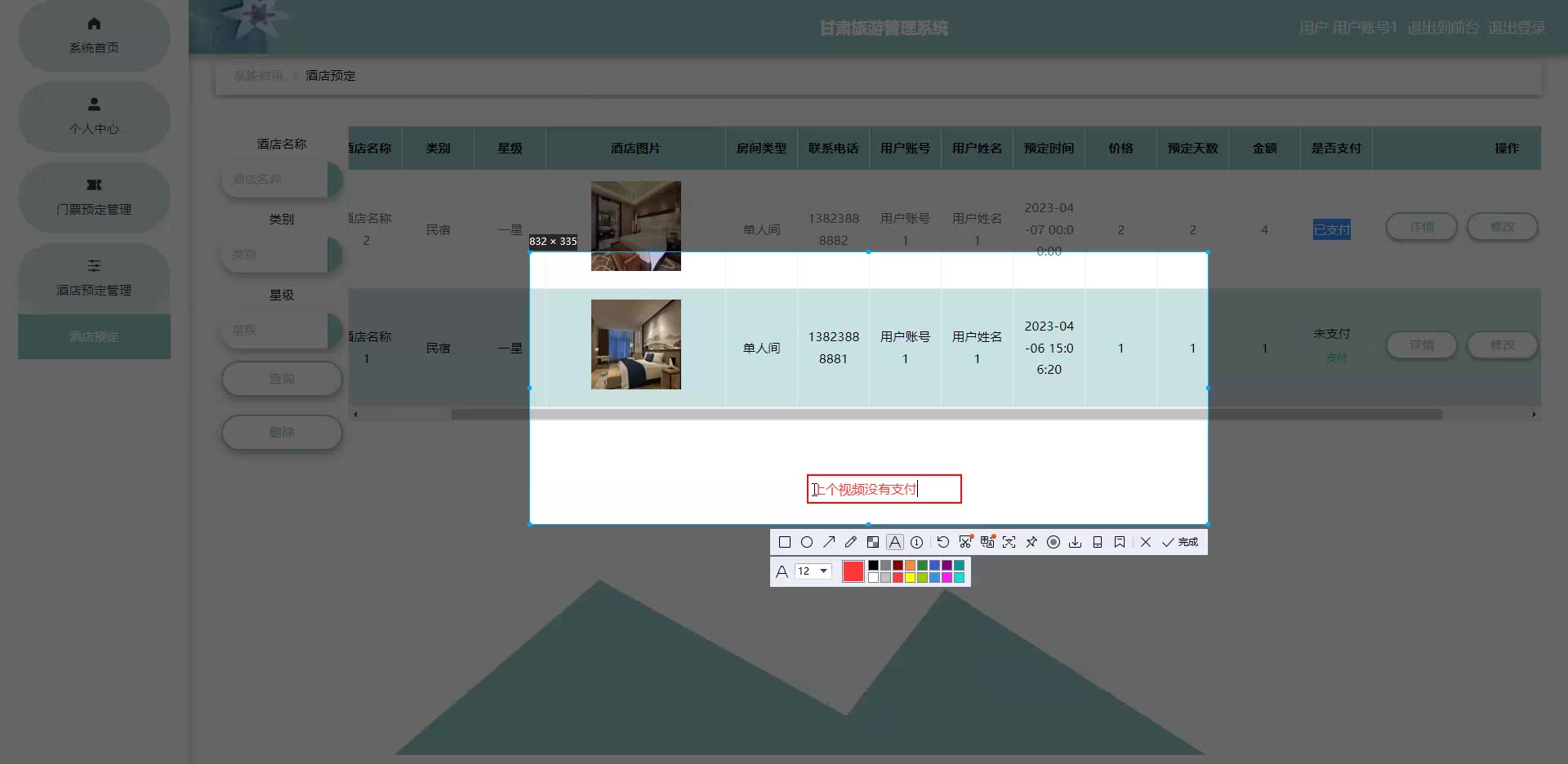Select the pencil freehand tool
Viewport: 1568px width, 764px height.
851,542
